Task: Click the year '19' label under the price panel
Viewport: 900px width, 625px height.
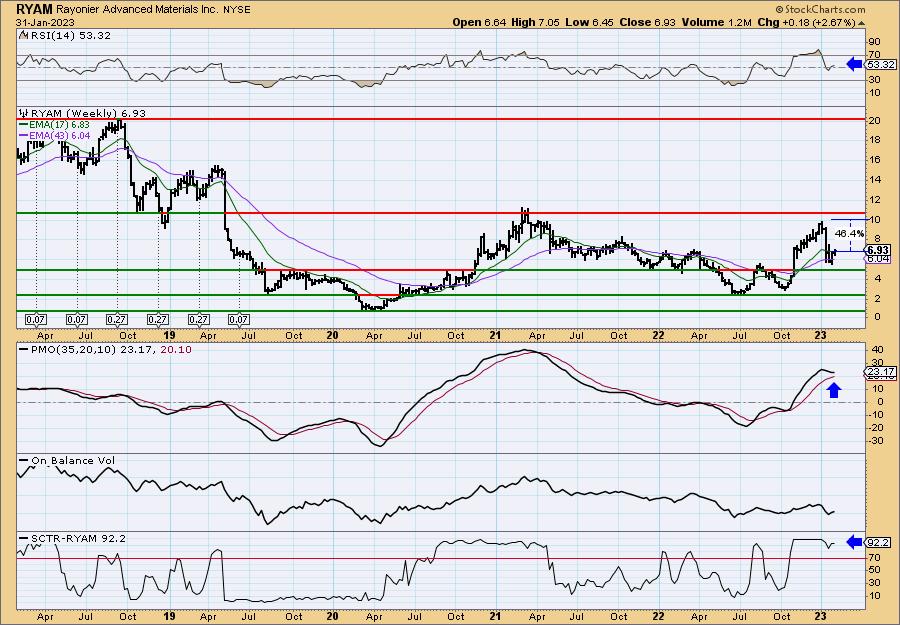Action: pos(168,335)
